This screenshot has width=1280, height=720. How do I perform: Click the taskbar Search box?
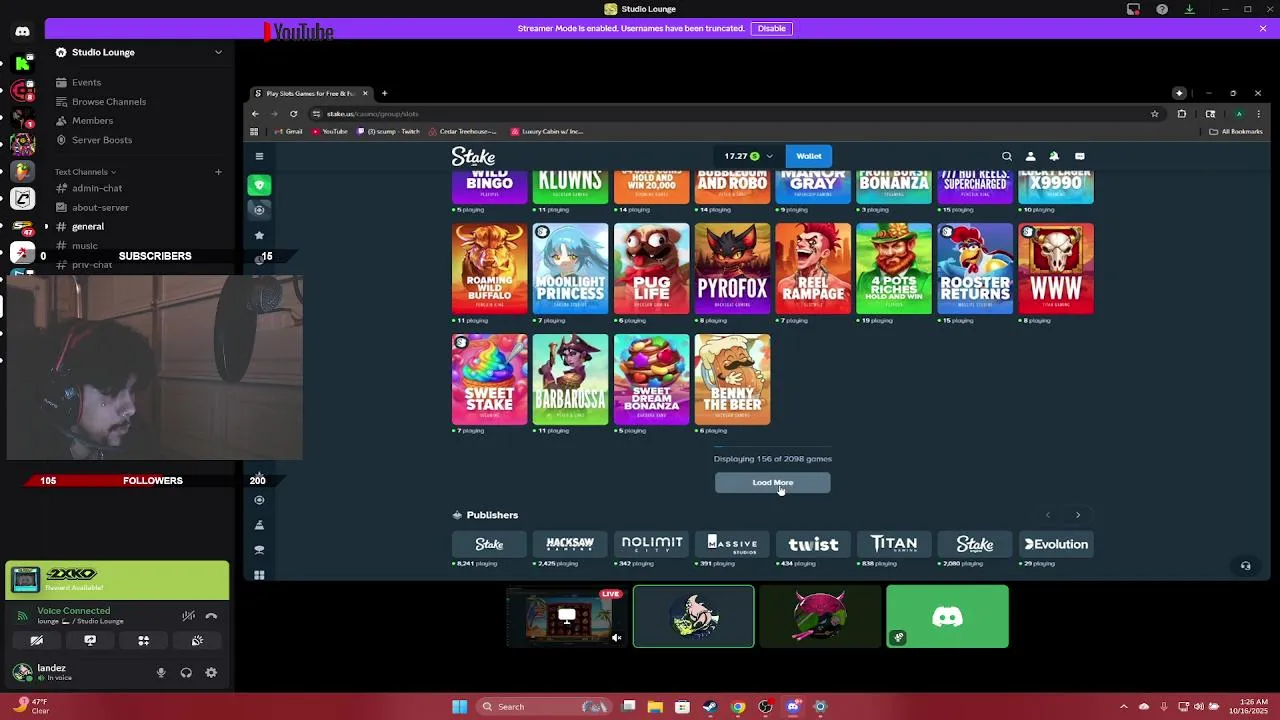[545, 707]
